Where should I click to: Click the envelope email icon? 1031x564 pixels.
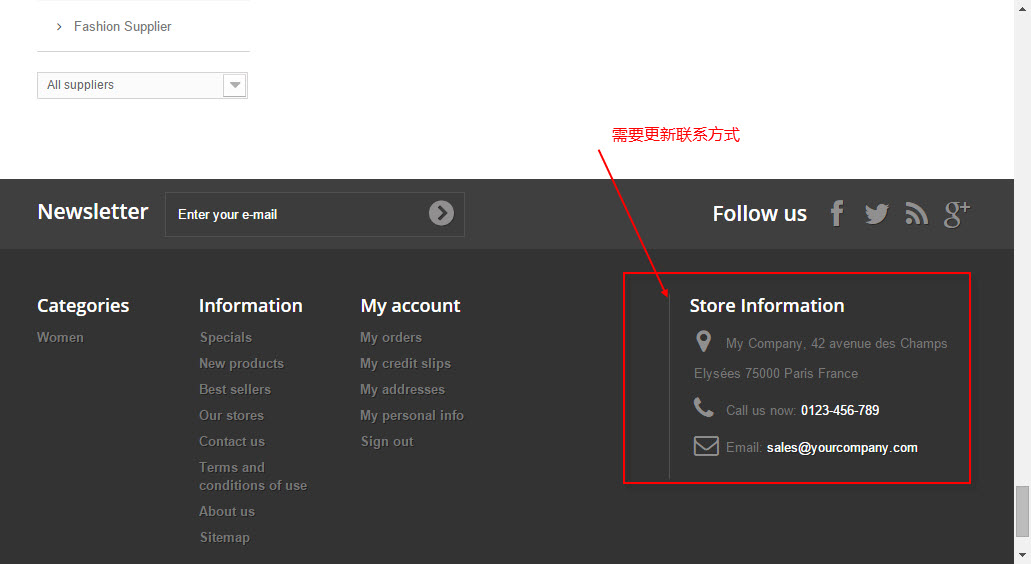click(706, 446)
